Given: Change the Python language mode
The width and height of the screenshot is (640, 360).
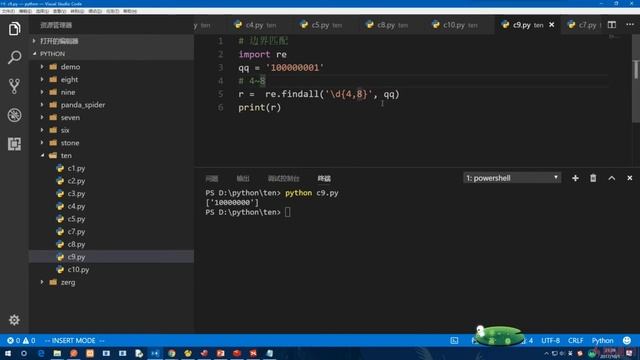Looking at the screenshot, I should (x=602, y=340).
